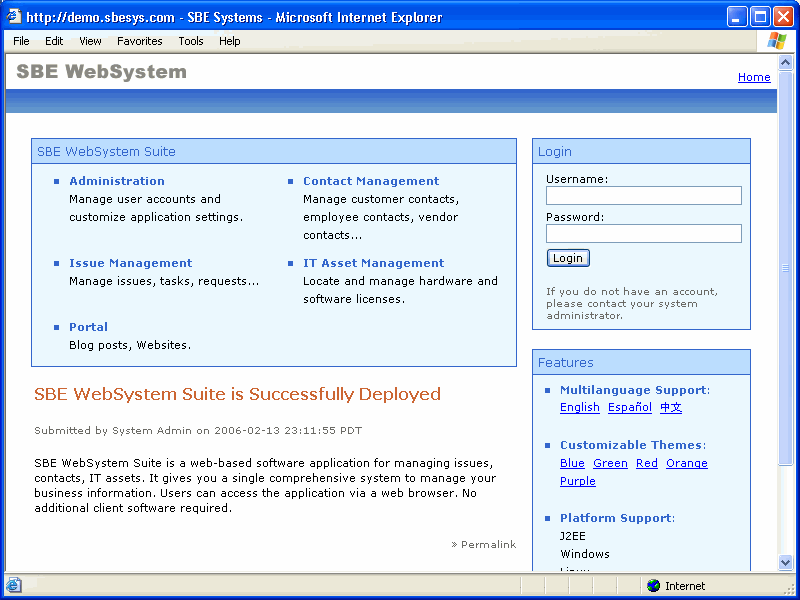Image resolution: width=800 pixels, height=600 pixels.
Task: Click the Features panel header
Action: click(641, 362)
